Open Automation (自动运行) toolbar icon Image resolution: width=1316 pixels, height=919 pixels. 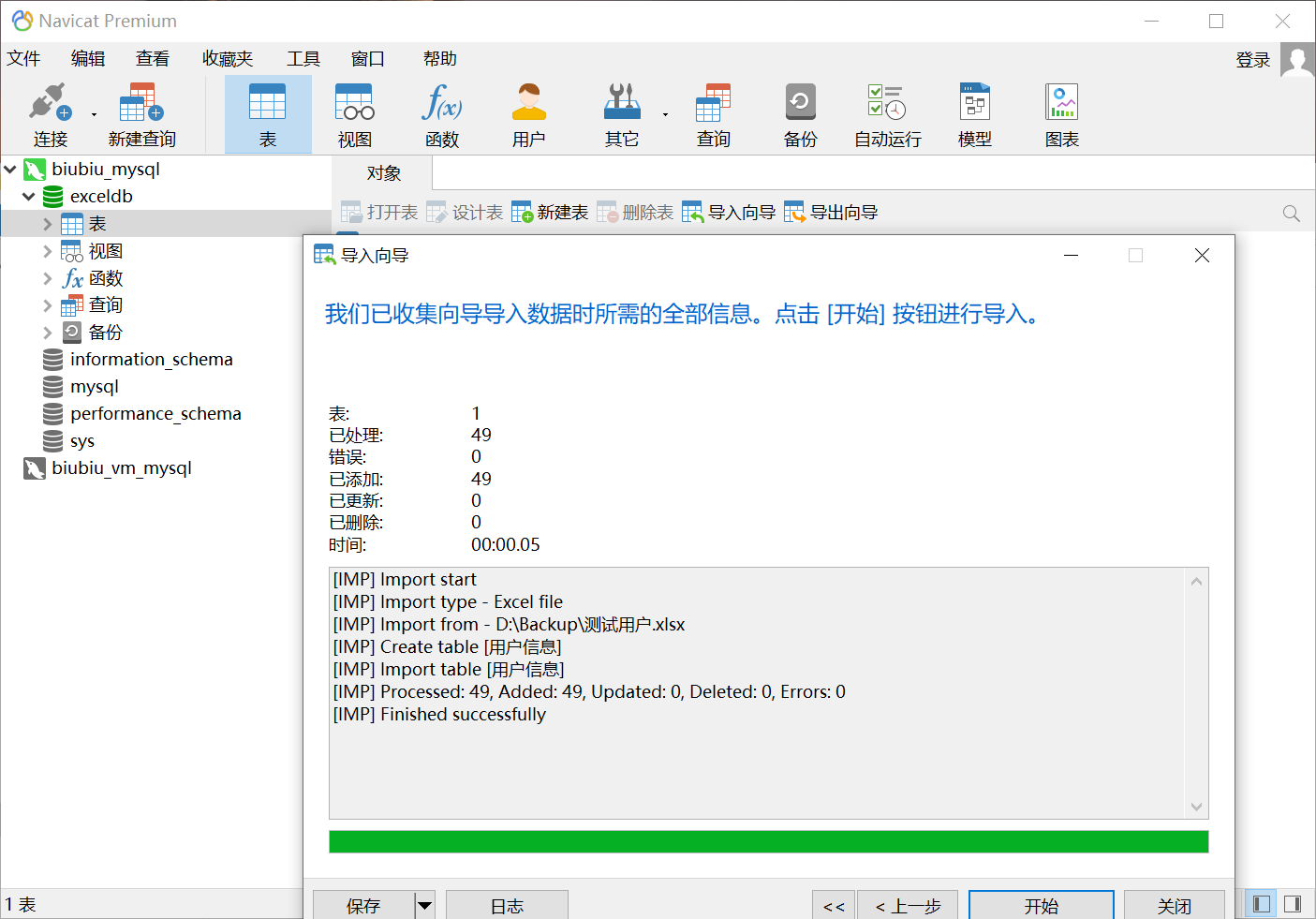pyautogui.click(x=888, y=114)
